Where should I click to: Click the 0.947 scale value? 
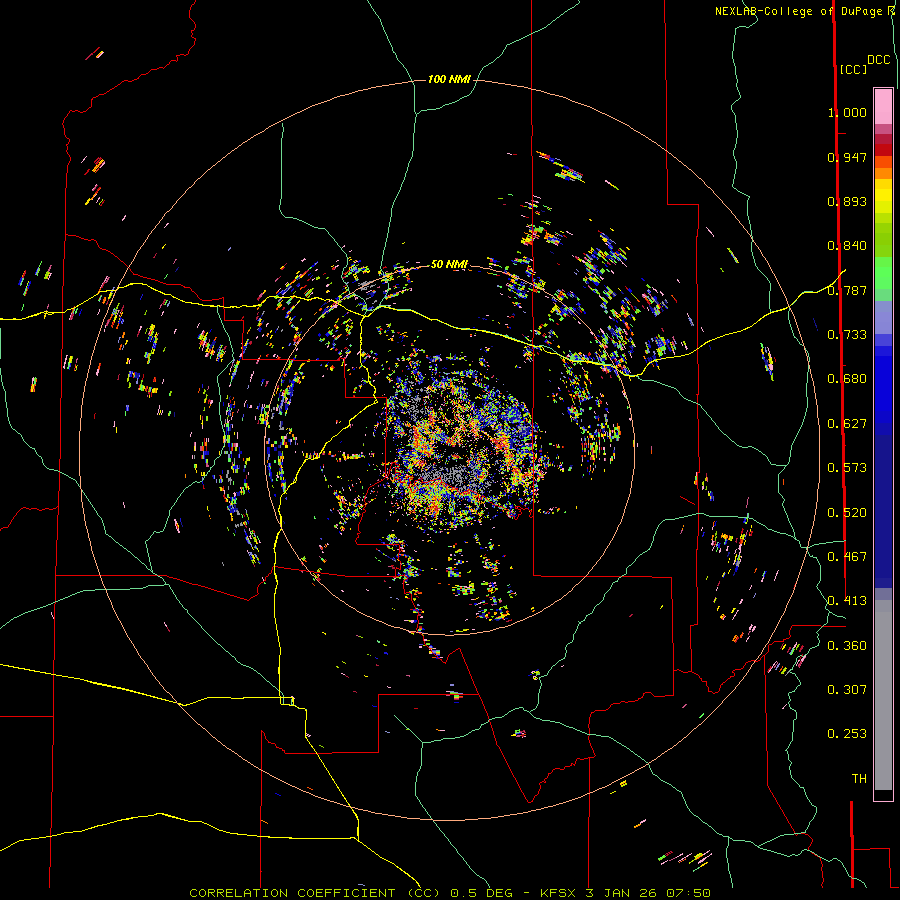coord(847,157)
